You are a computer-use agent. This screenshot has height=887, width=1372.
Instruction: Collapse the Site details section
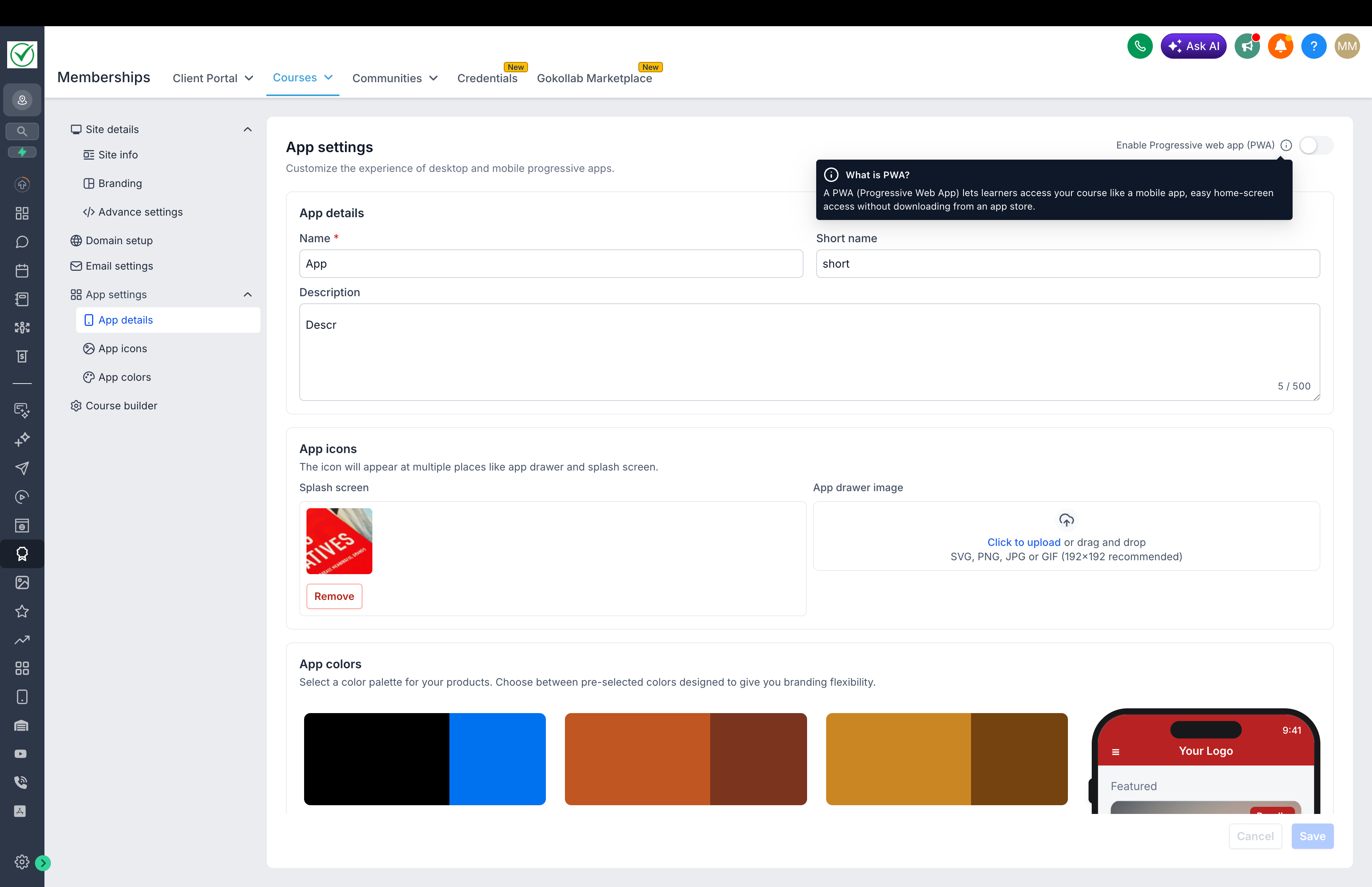coord(248,129)
